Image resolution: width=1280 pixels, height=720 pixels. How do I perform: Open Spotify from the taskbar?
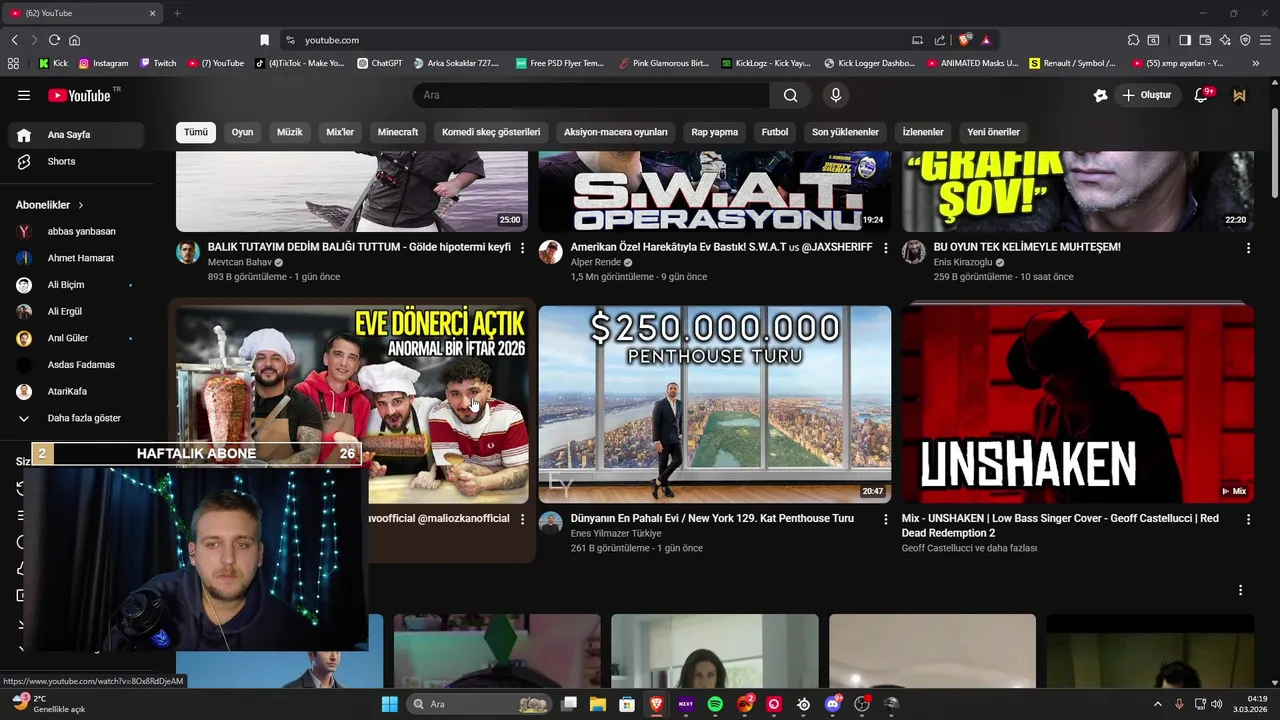tap(715, 704)
